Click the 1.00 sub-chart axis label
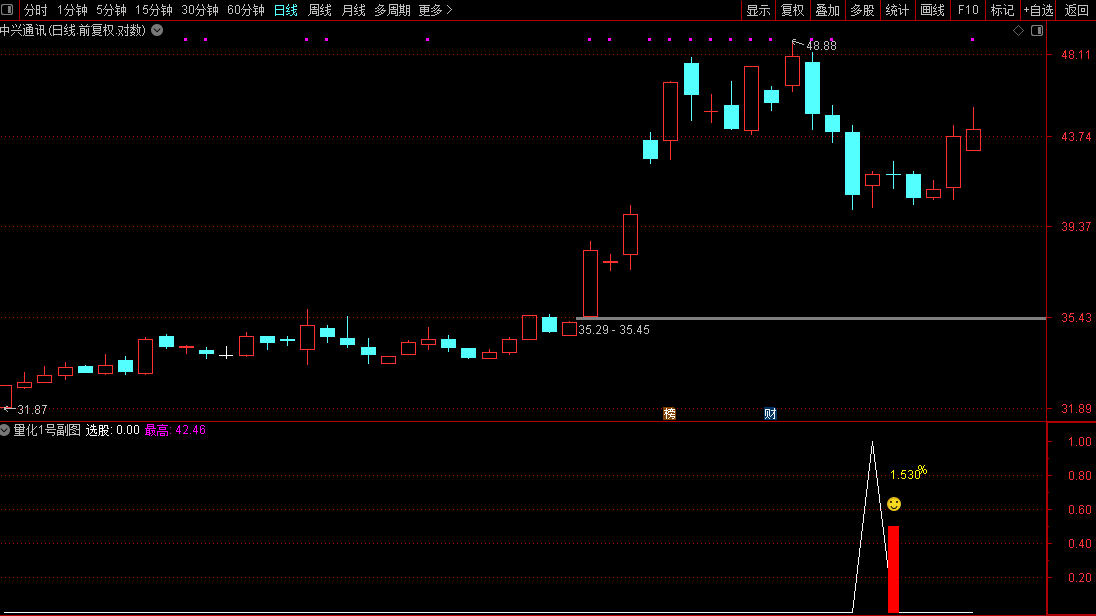Screen dimensions: 1096x616 pyautogui.click(x=1080, y=441)
